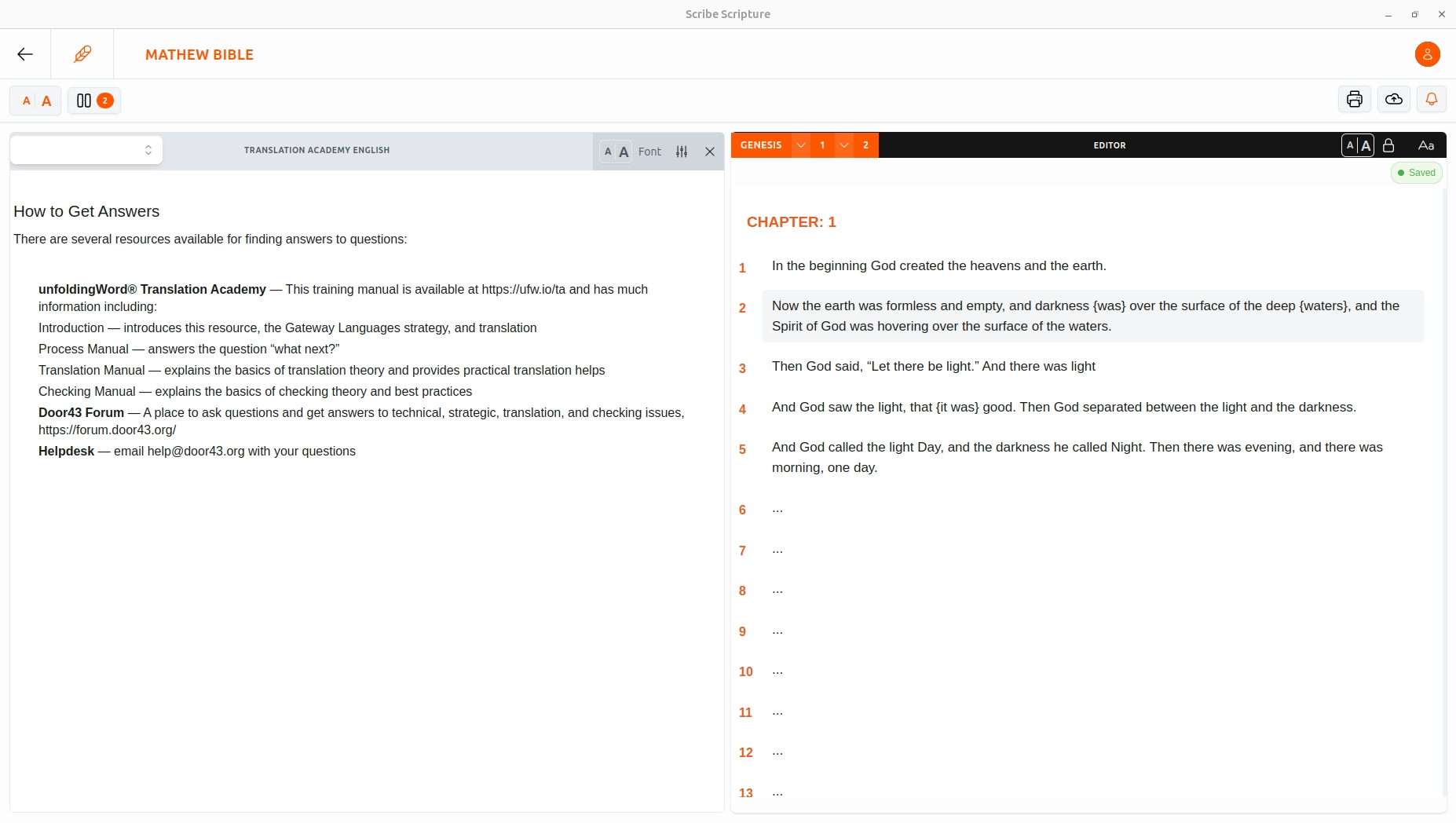Click the Saved status indicator
Viewport: 1456px width, 823px height.
point(1416,172)
